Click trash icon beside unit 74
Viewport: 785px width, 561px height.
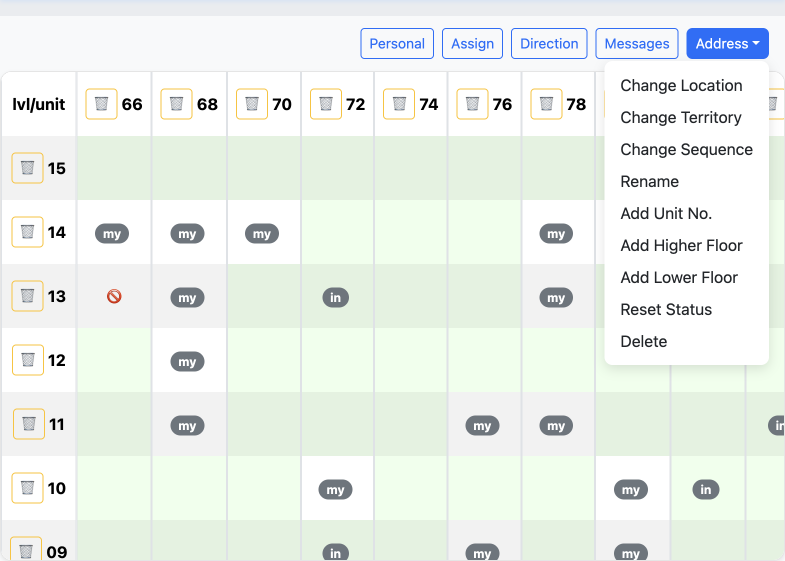point(399,104)
